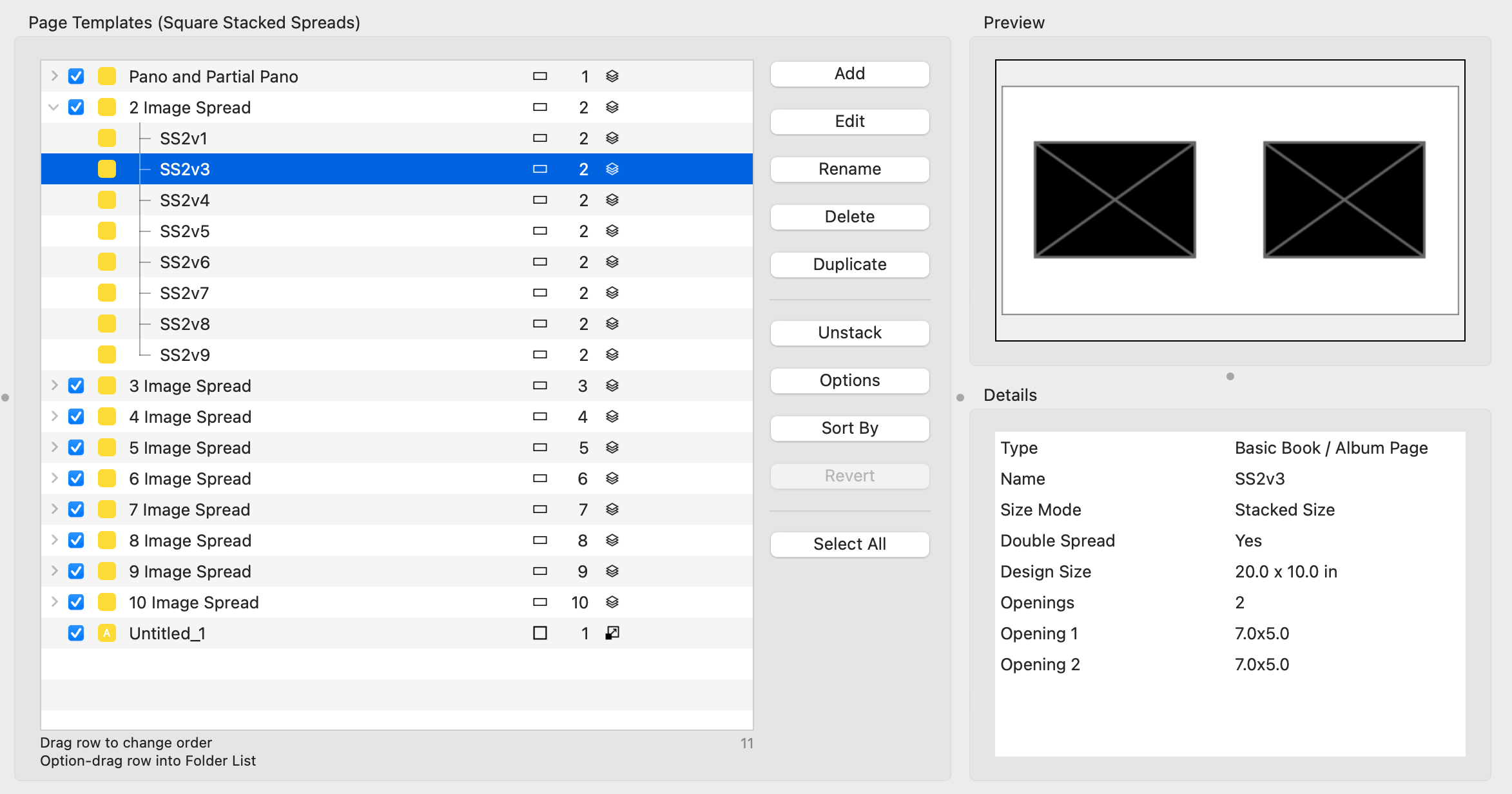Click the double spread rectangle icon for SS2v1
The width and height of the screenshot is (1512, 794).
click(540, 138)
